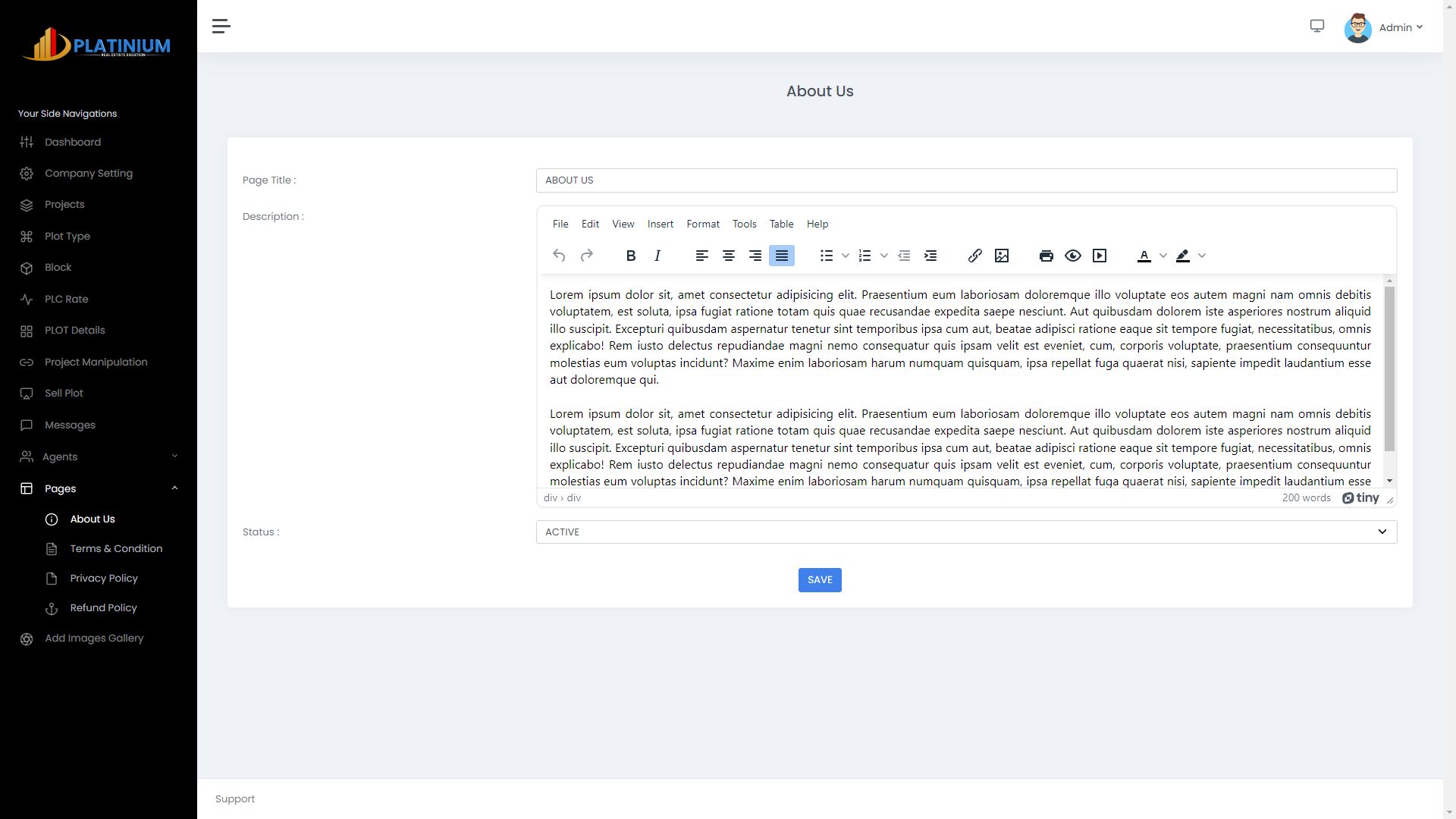Open the bullet list style dropdown arrow
The image size is (1456, 819).
pyautogui.click(x=846, y=256)
